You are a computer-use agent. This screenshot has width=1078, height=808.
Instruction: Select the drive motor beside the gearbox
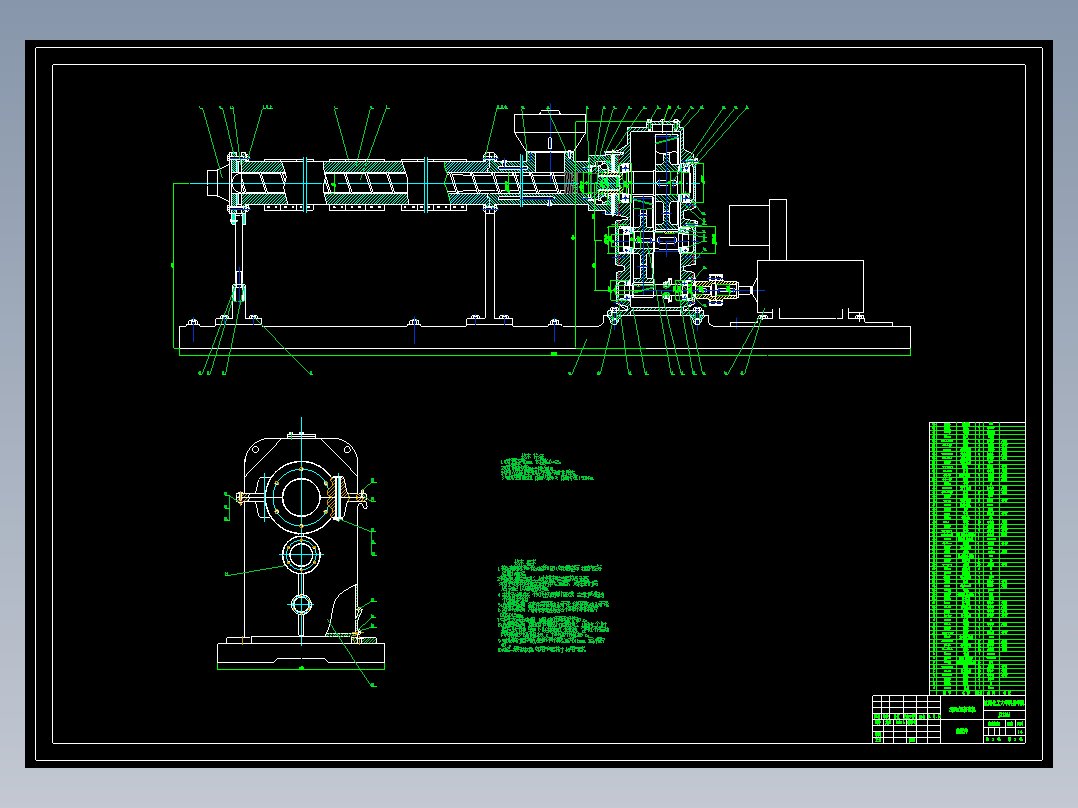810,289
